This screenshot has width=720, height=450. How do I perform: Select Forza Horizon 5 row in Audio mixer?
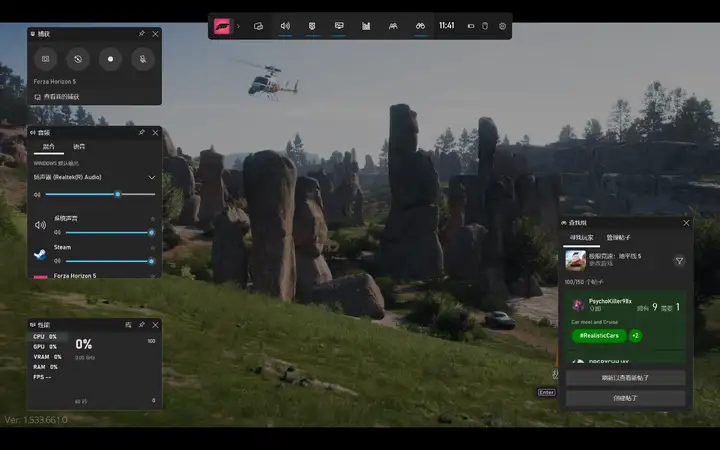pos(95,276)
